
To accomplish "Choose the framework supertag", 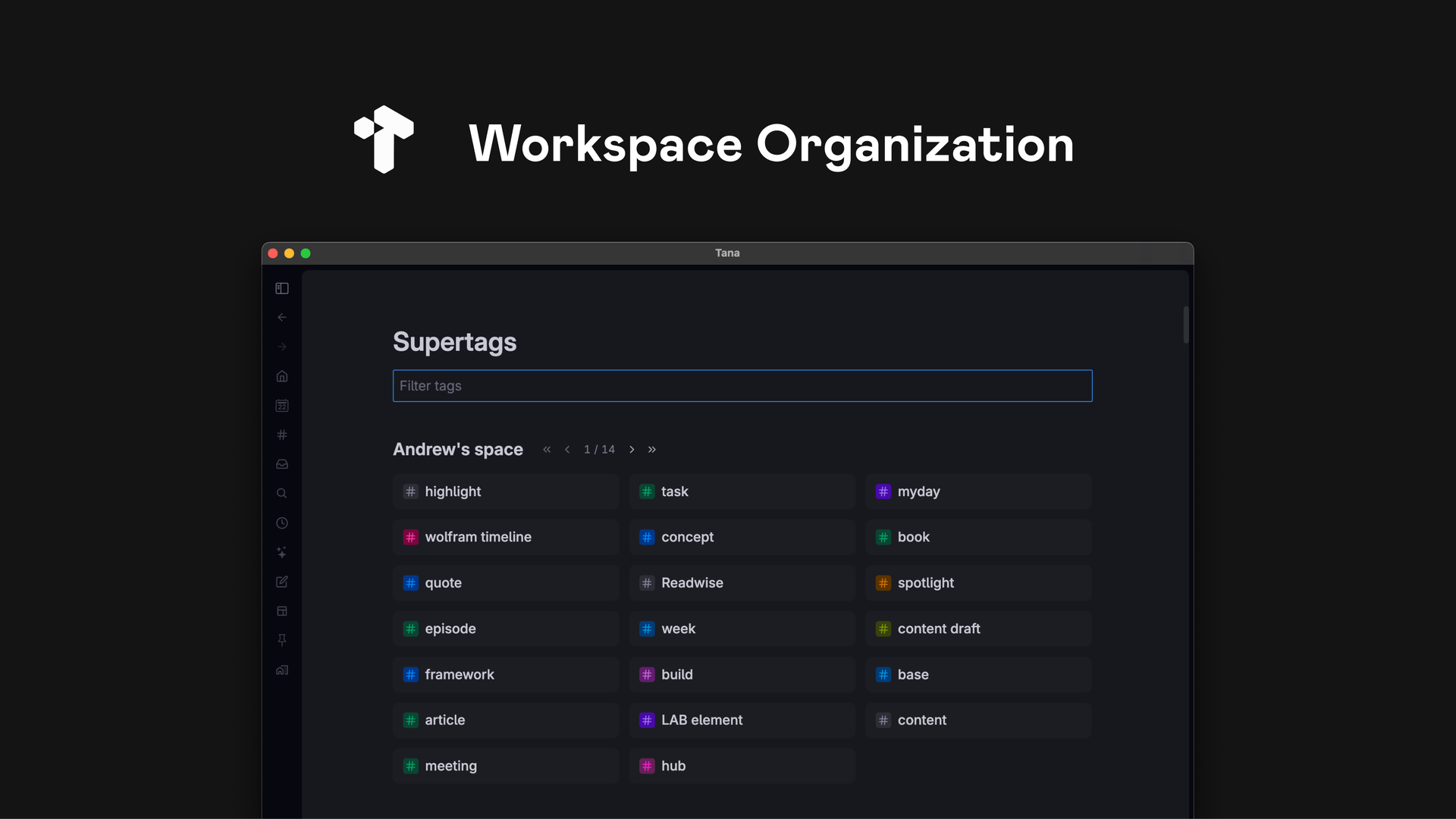I will coord(506,674).
